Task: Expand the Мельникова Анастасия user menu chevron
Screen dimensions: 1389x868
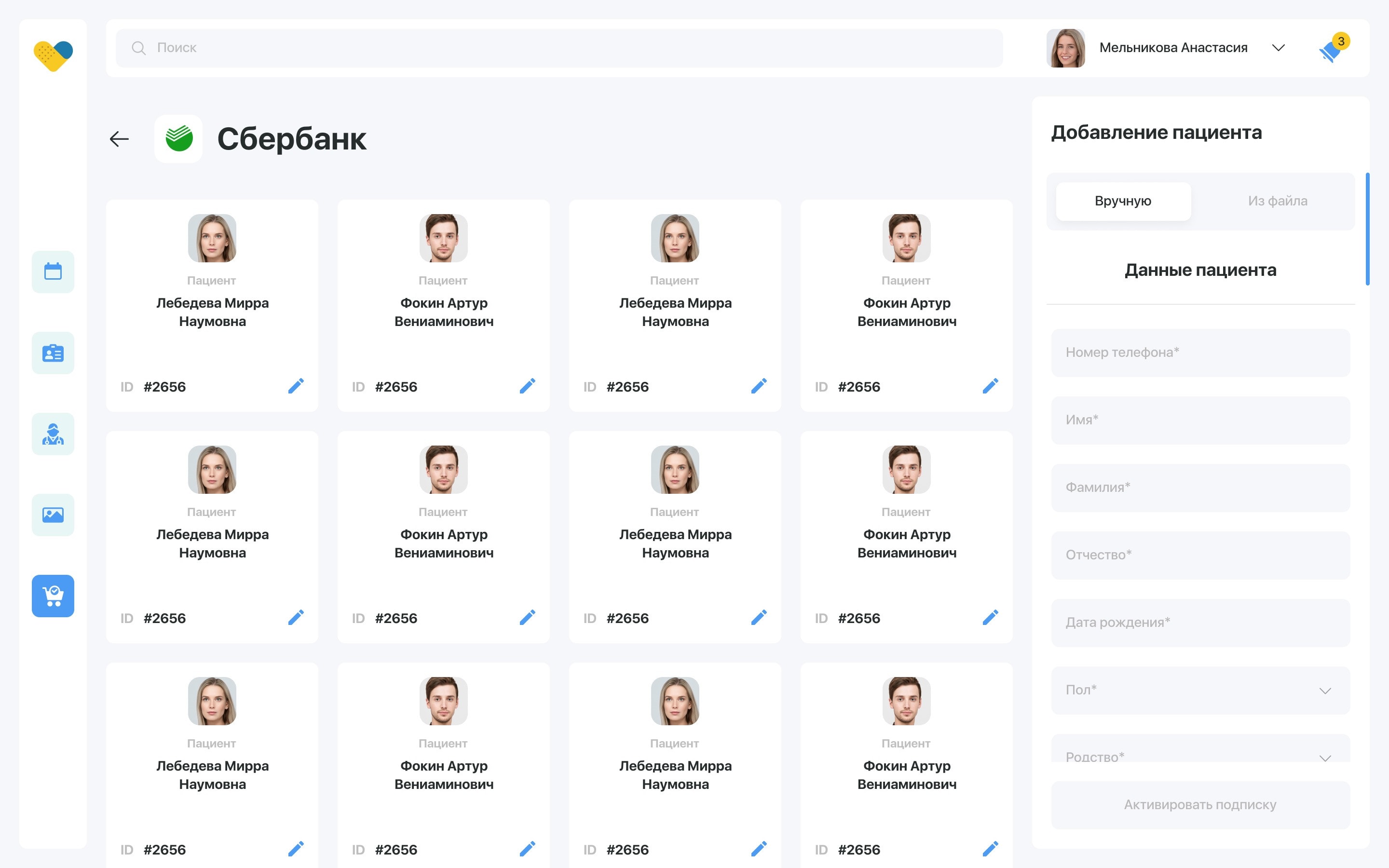Action: (x=1278, y=48)
